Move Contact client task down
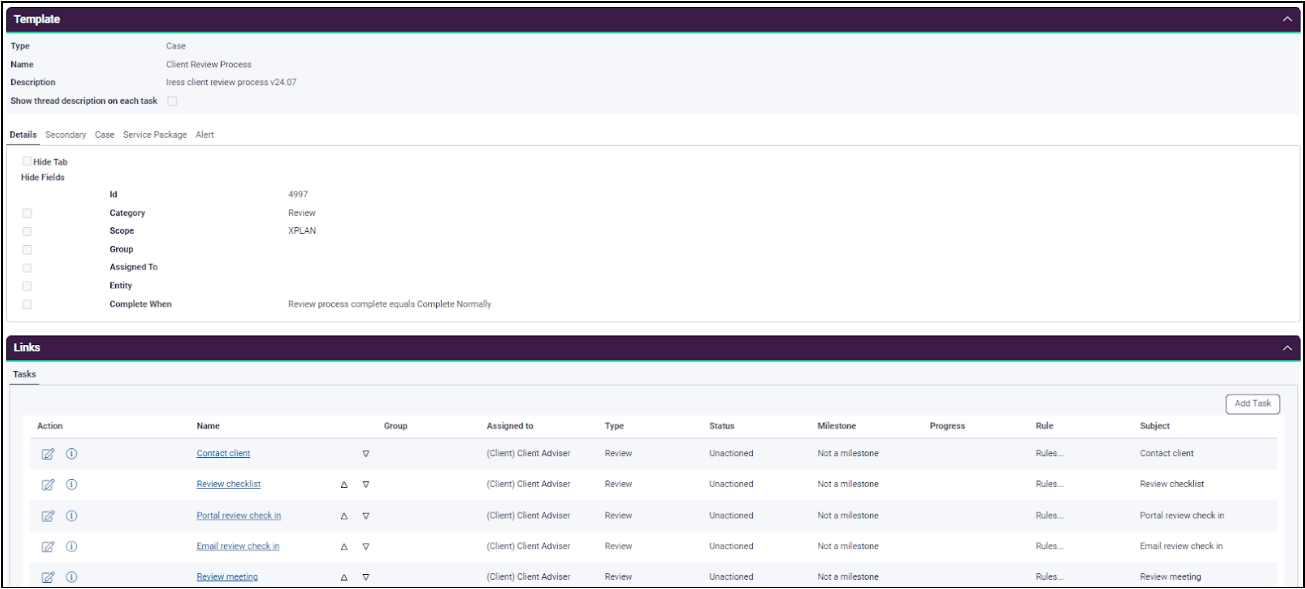This screenshot has width=1305, height=589. 366,454
